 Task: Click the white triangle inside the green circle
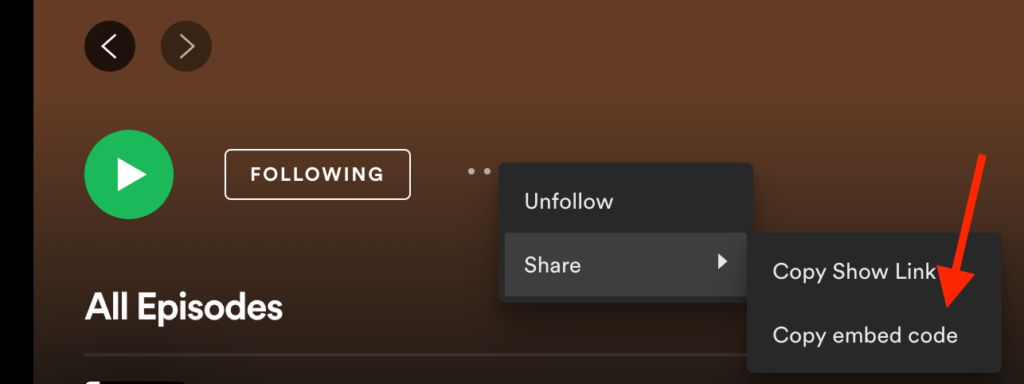pos(131,174)
